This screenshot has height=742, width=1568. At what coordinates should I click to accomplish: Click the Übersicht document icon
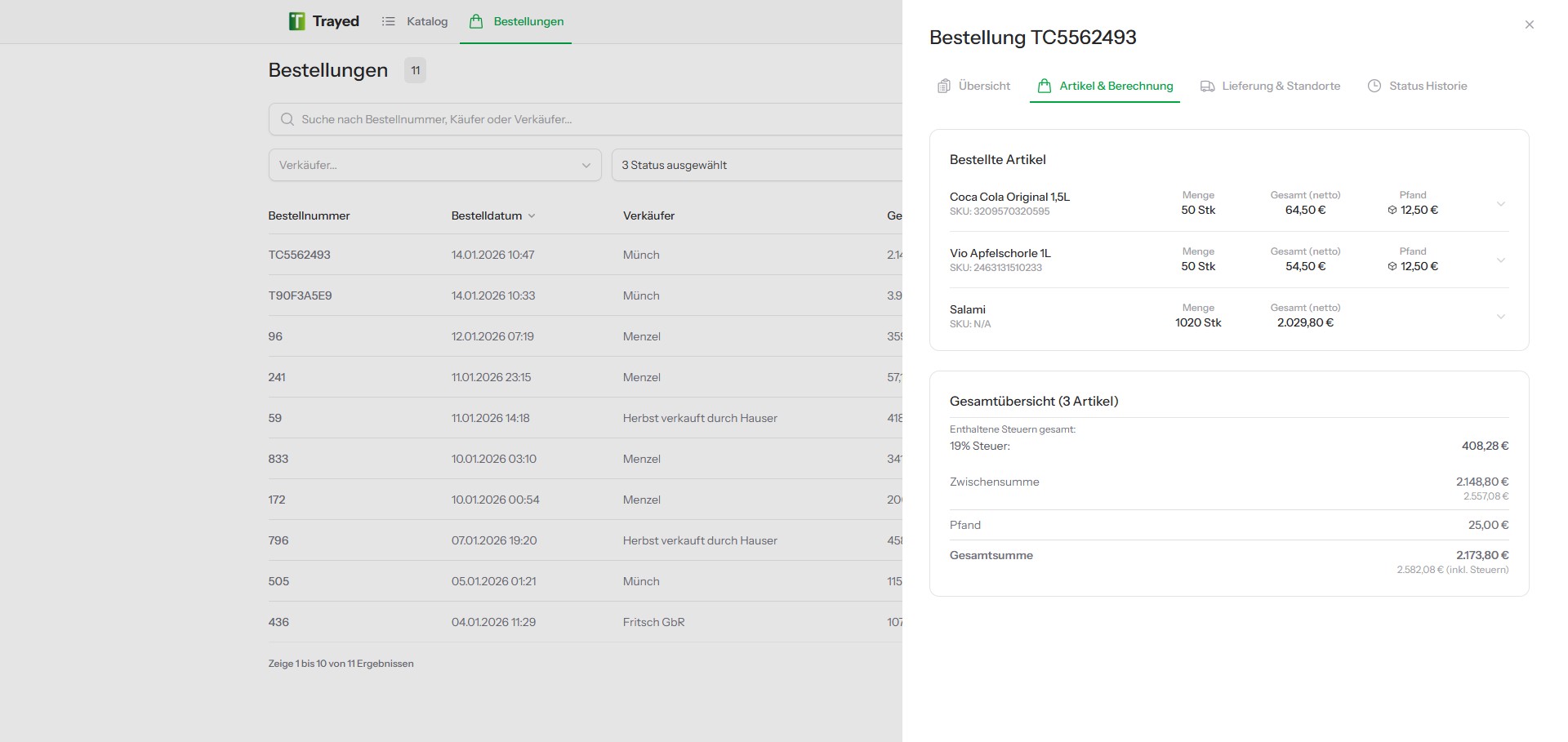coord(944,85)
